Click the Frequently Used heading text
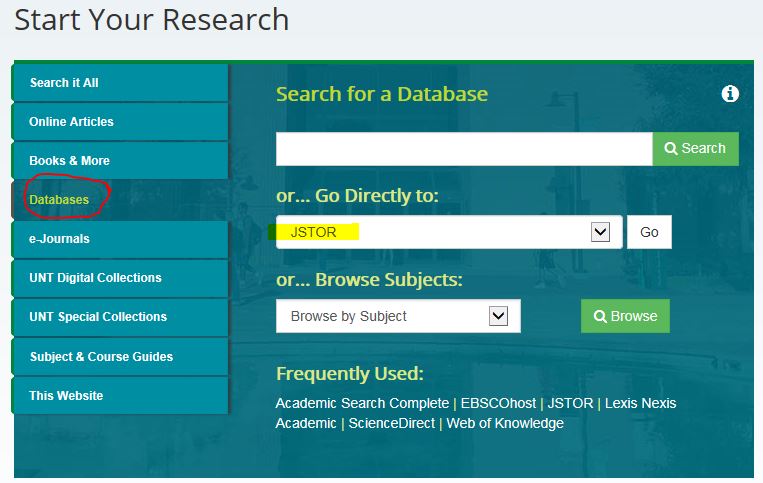 coord(349,374)
